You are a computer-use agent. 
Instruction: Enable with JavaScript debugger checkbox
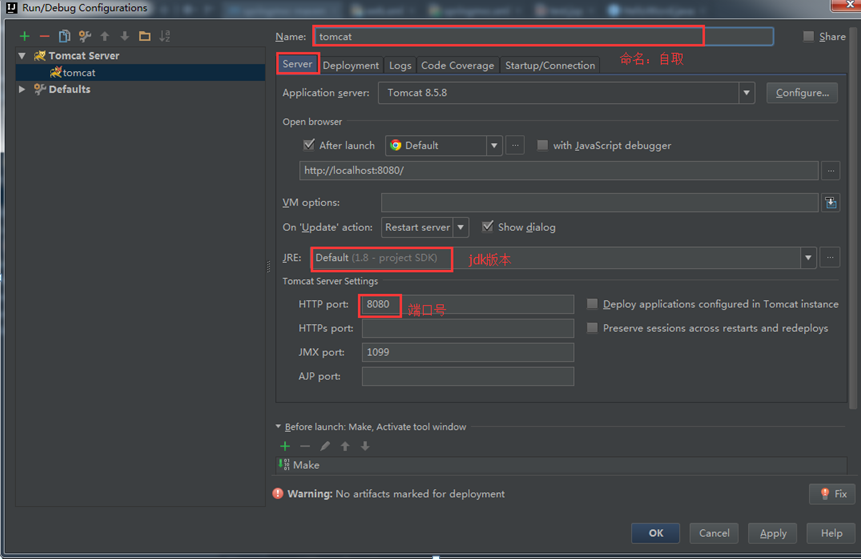[x=543, y=145]
